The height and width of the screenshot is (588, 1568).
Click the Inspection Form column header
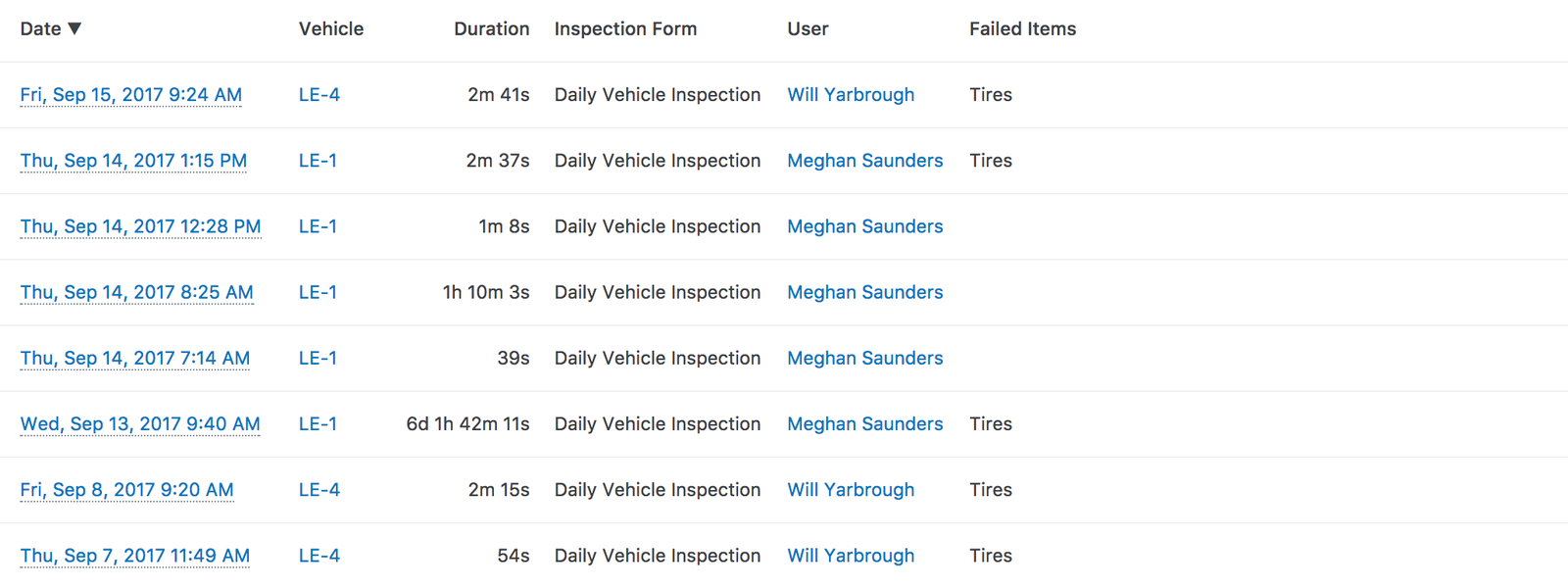(625, 29)
